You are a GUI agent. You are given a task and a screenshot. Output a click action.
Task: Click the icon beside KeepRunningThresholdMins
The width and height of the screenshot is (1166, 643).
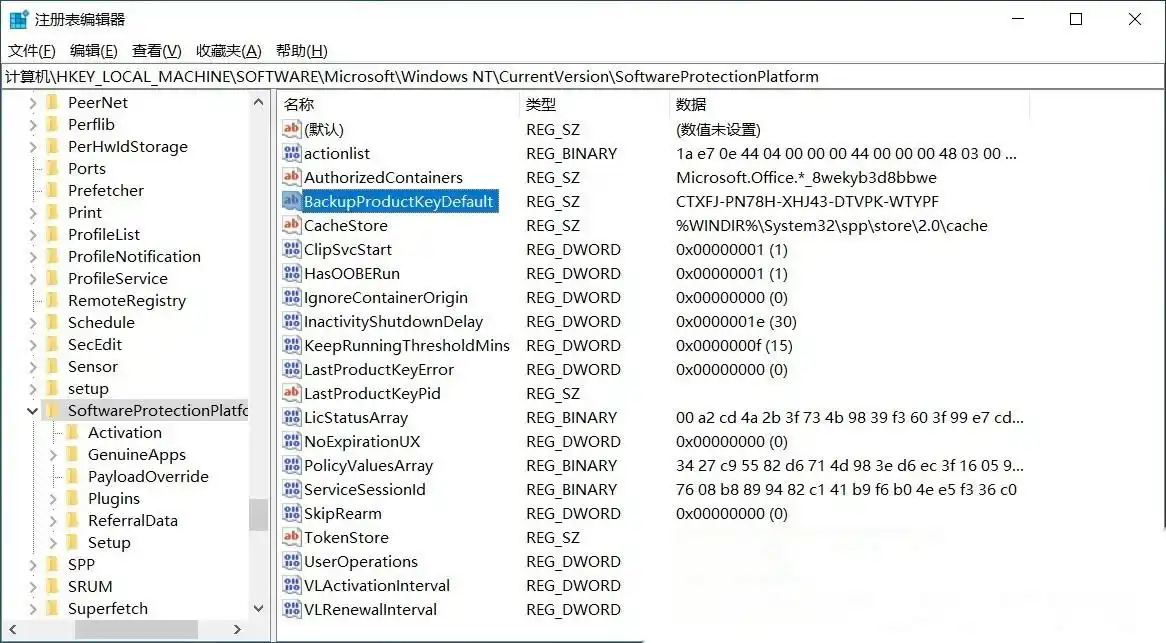click(292, 345)
